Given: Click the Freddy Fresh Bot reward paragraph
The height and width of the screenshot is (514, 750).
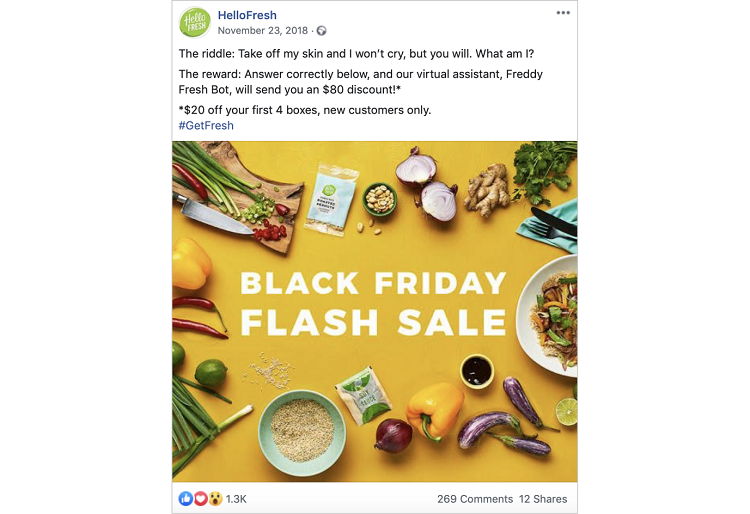Looking at the screenshot, I should tap(360, 82).
